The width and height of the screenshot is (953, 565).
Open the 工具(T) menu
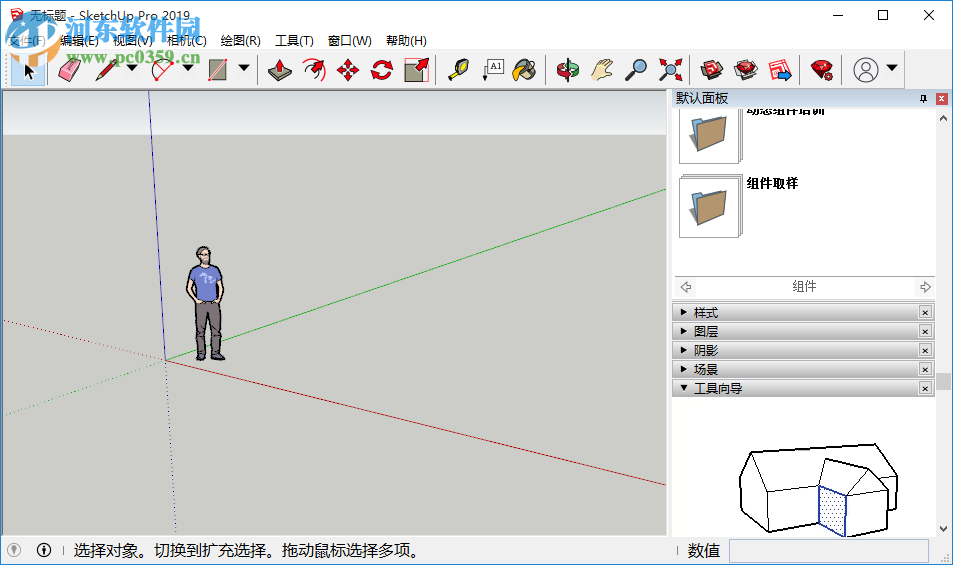(x=294, y=41)
